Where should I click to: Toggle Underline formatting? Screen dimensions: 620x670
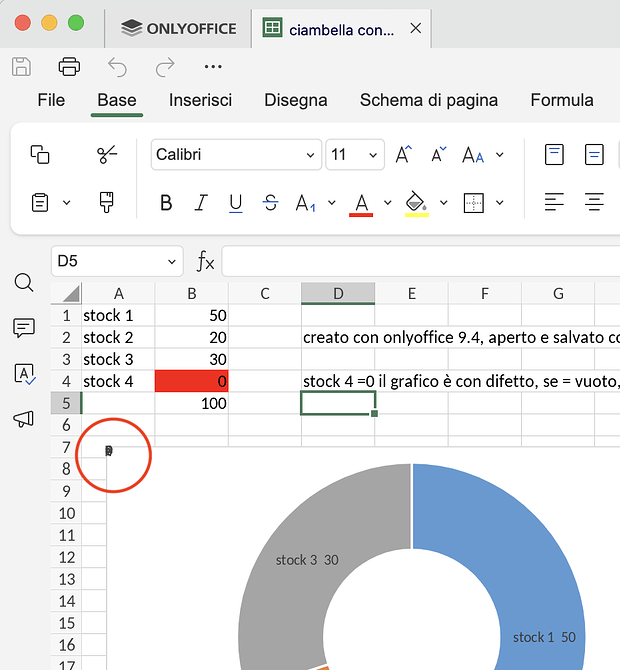[235, 203]
